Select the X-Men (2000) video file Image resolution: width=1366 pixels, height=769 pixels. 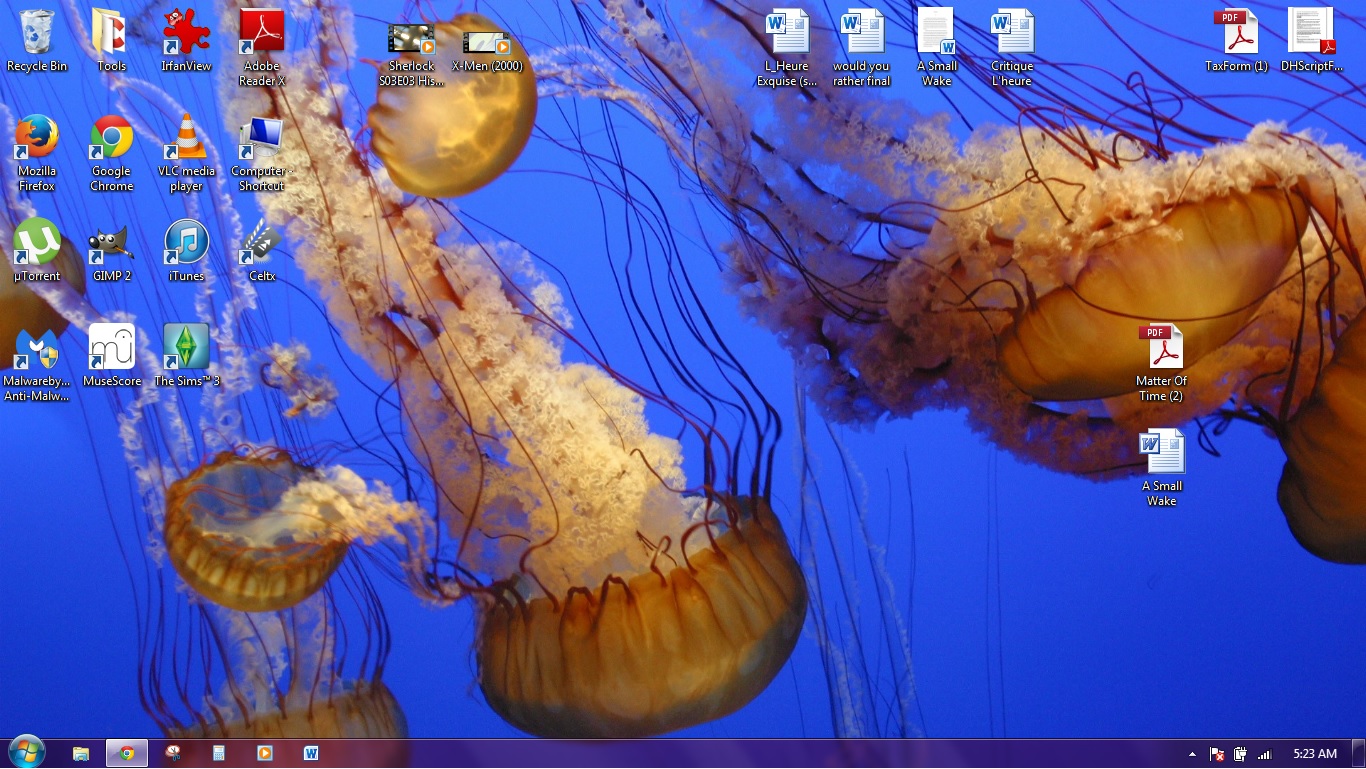click(487, 49)
